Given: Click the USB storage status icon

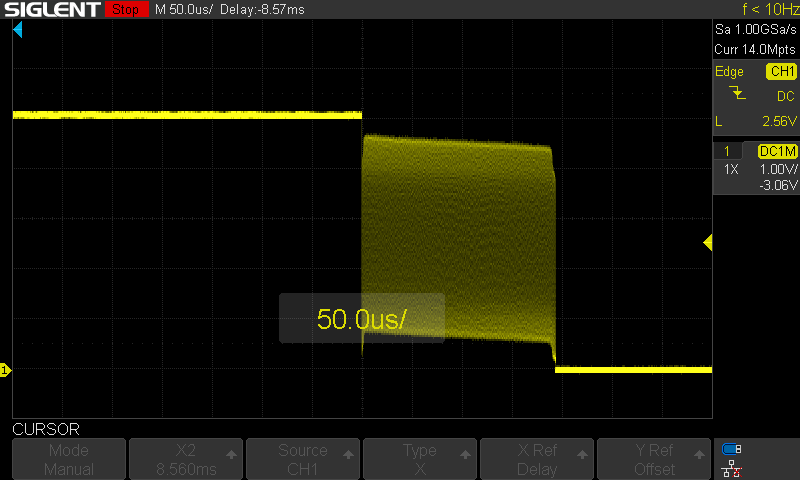Looking at the screenshot, I should pos(732,449).
